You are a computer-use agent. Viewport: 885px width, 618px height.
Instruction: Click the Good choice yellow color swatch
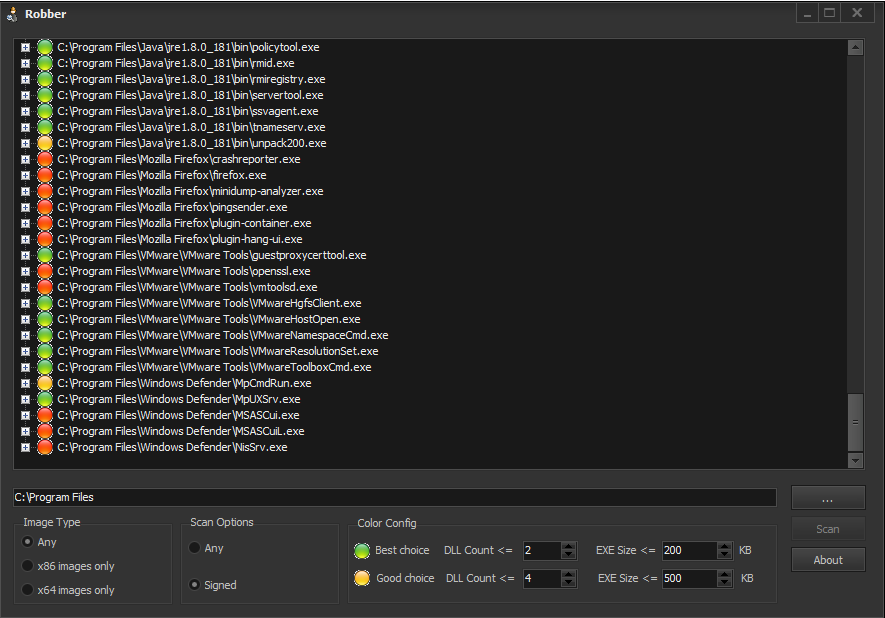pos(362,578)
